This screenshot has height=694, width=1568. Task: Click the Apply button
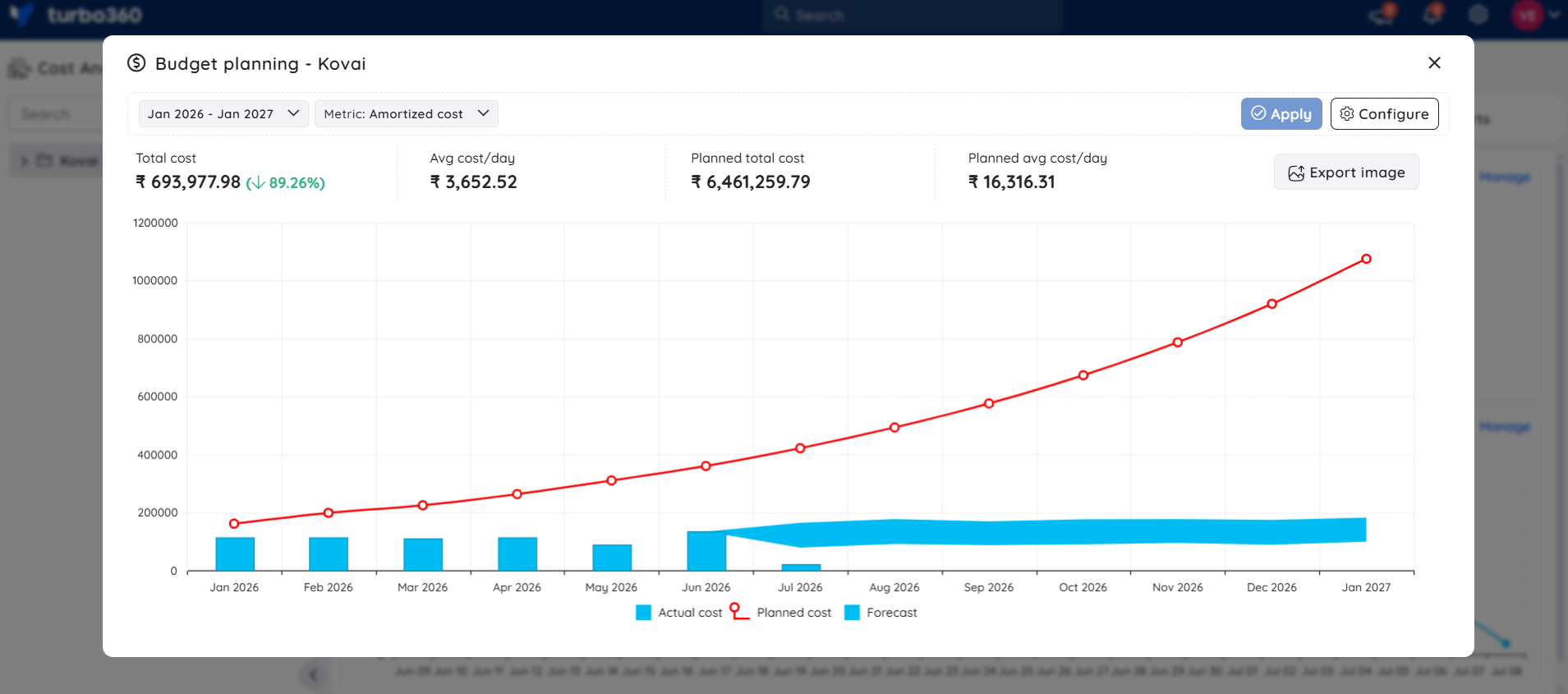coord(1281,114)
